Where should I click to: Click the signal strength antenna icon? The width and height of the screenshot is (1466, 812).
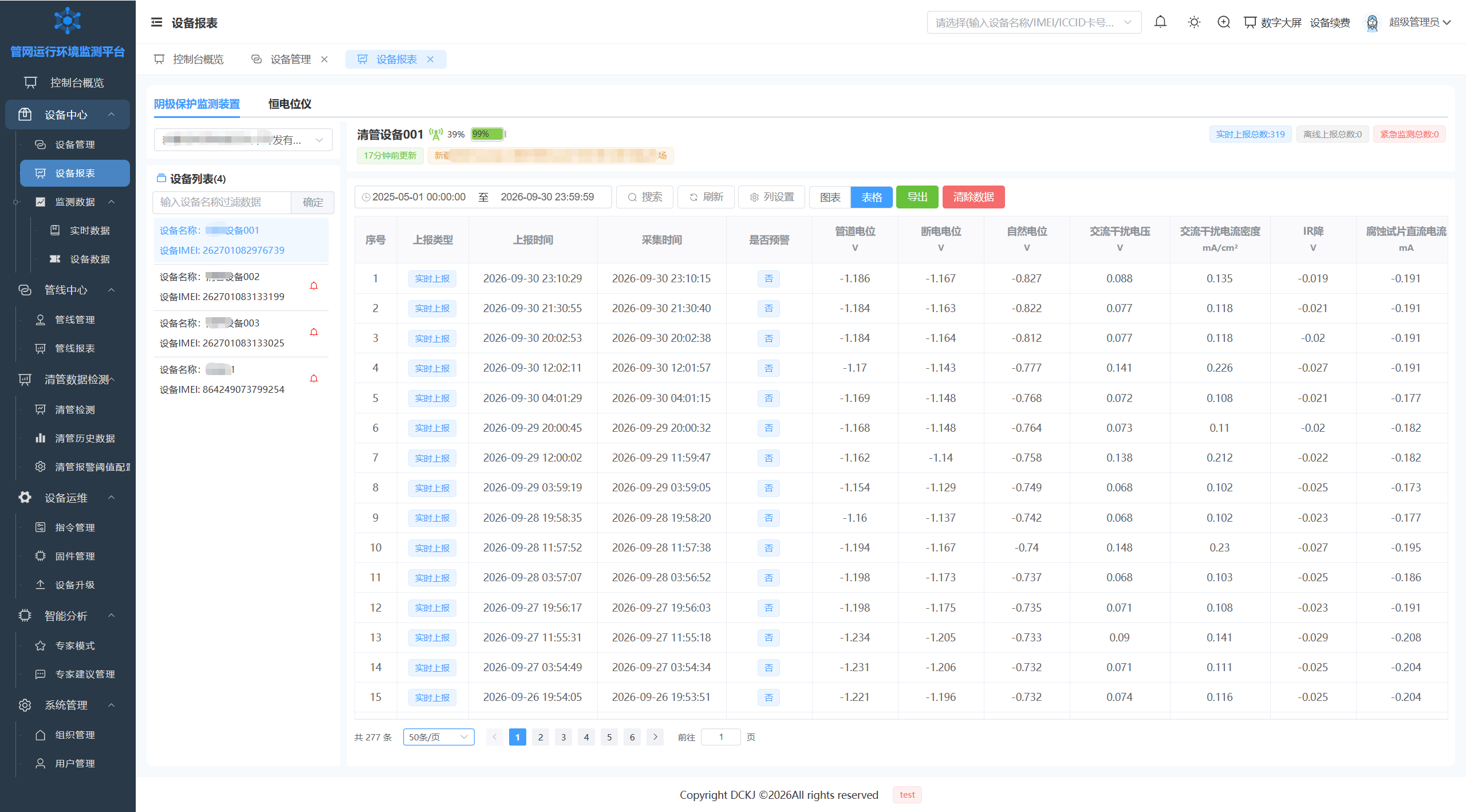point(436,135)
